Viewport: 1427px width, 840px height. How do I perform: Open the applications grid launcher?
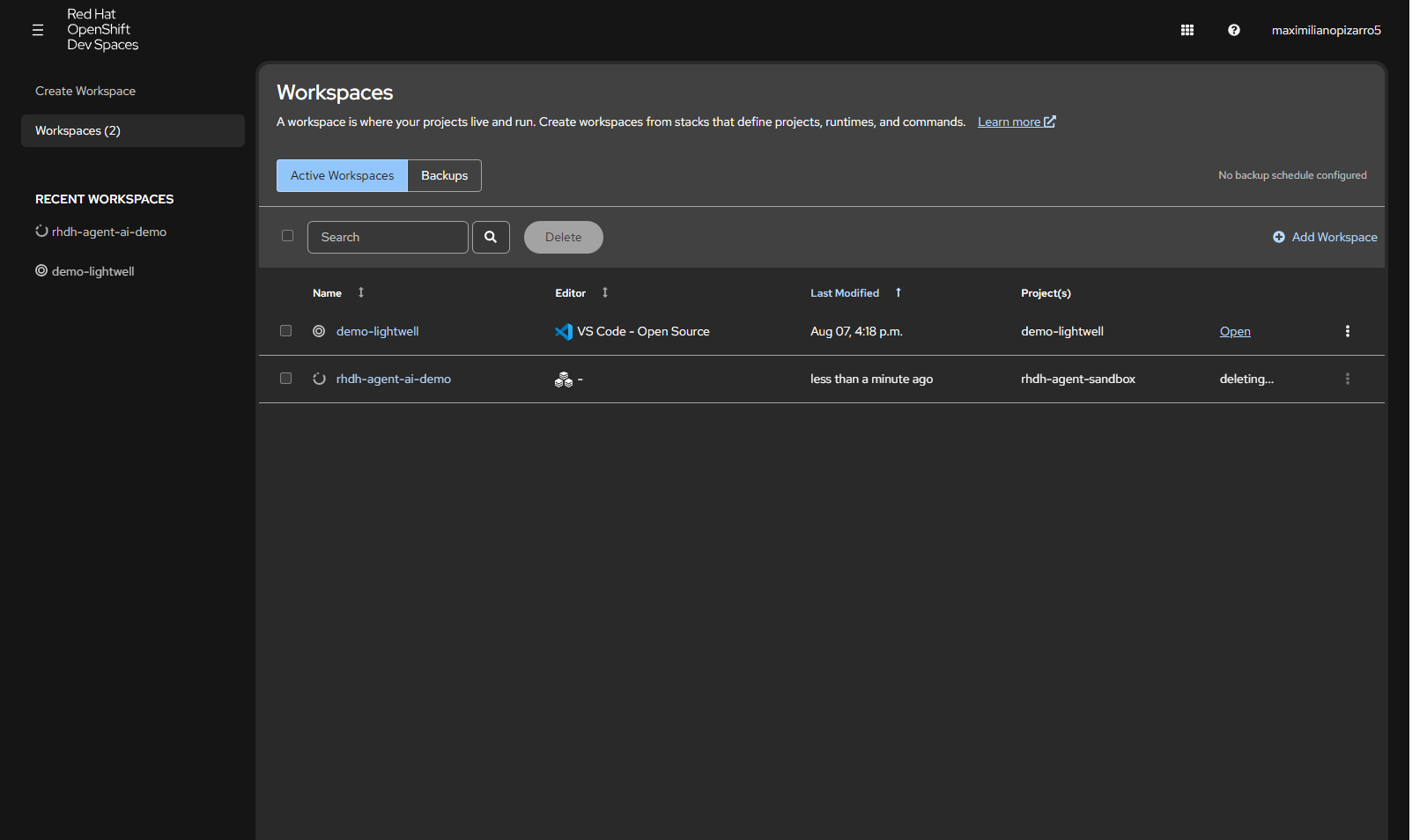1187,30
